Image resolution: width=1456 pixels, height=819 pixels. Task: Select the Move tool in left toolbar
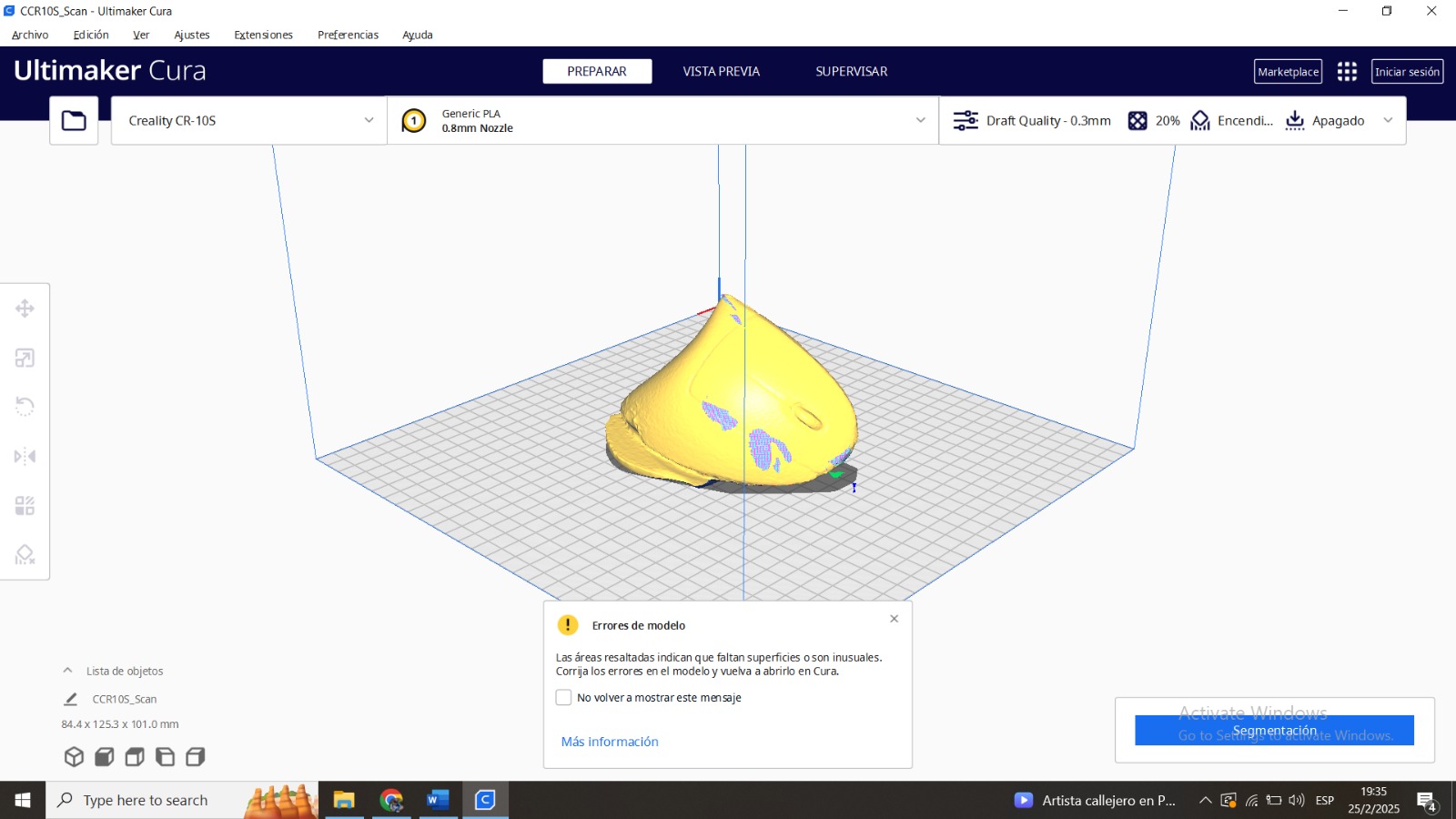[25, 308]
